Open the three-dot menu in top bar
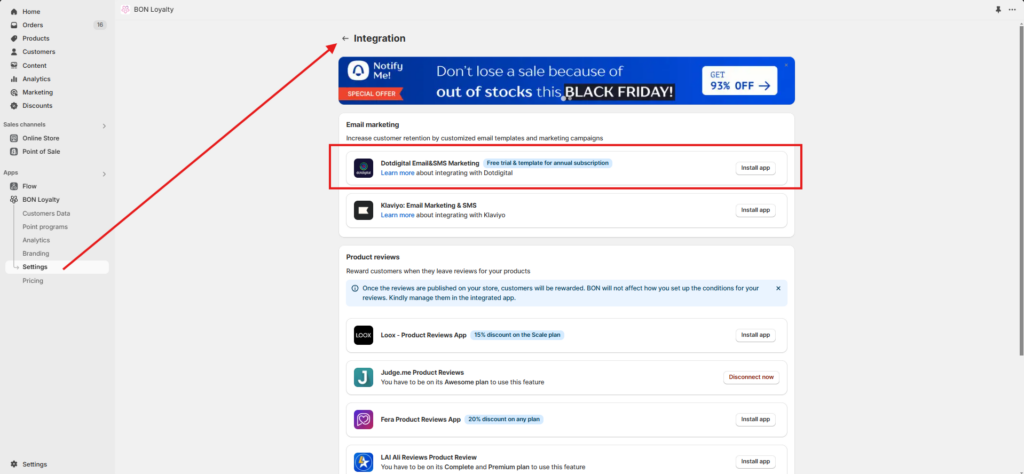Viewport: 1024px width, 474px height. pos(1012,10)
